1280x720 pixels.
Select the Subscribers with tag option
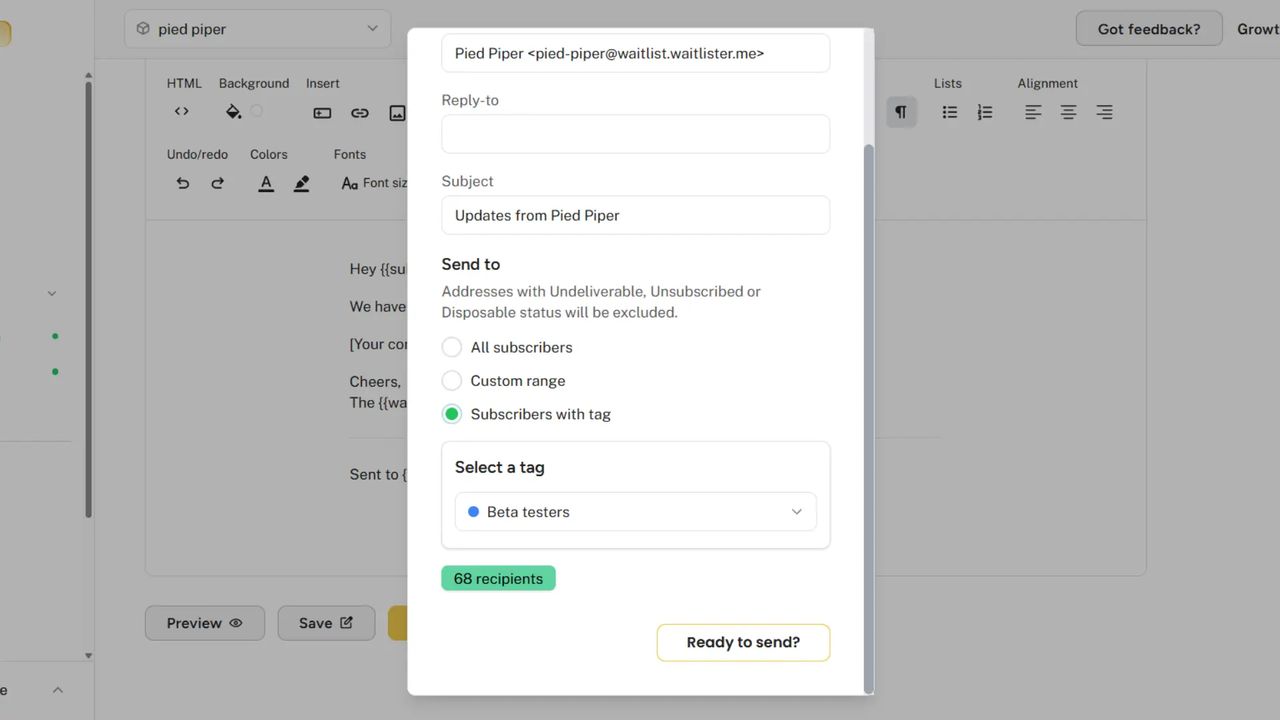(x=451, y=413)
